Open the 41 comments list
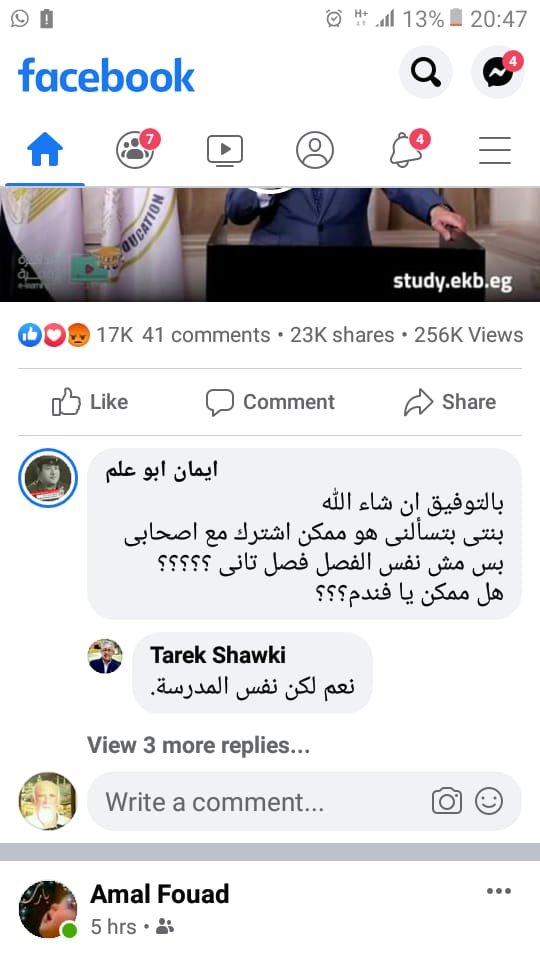 pos(206,335)
